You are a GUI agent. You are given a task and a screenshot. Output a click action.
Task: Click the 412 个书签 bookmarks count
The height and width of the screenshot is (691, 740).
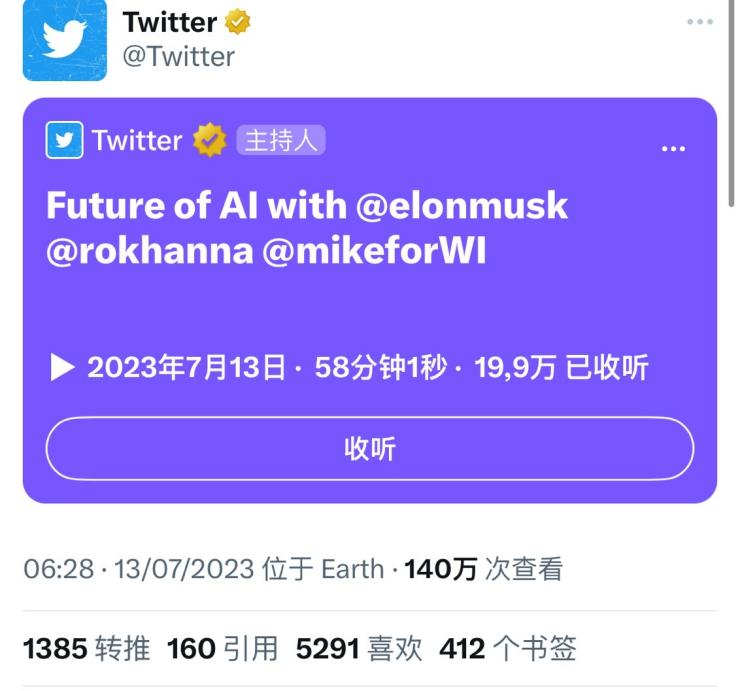(508, 648)
